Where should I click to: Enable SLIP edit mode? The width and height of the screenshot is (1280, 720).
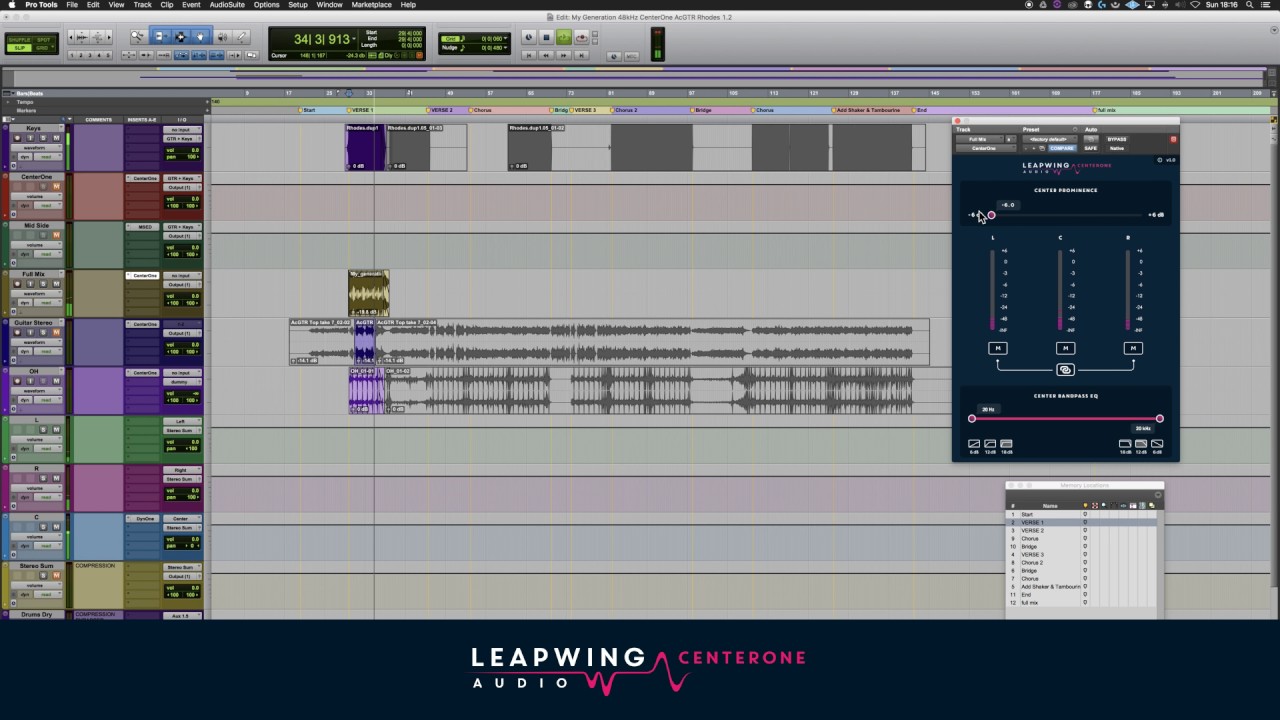20,47
